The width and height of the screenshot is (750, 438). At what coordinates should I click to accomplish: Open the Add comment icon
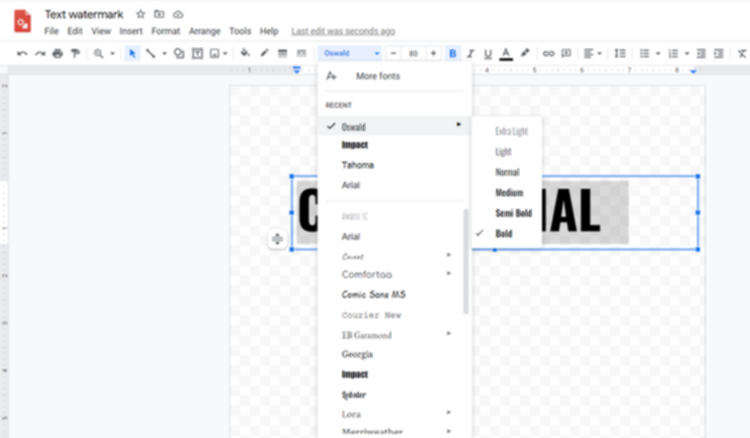point(566,54)
